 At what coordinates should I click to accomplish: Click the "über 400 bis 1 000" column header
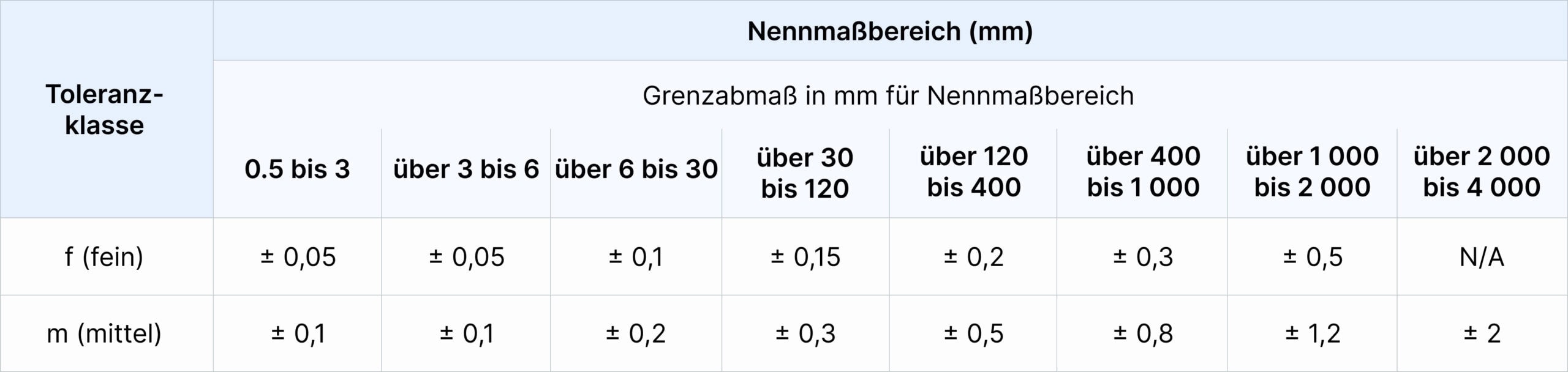click(1143, 172)
